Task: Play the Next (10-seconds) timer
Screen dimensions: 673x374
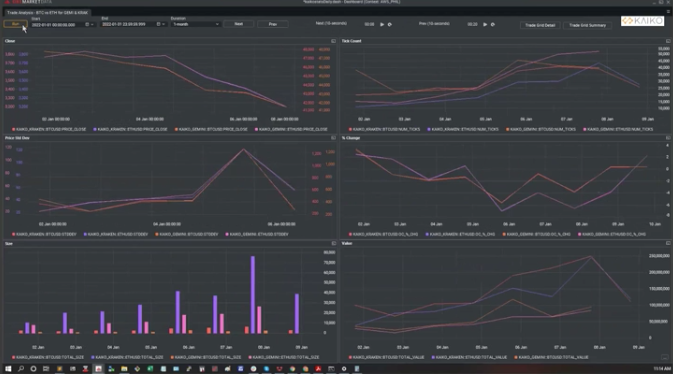Action: pos(382,24)
